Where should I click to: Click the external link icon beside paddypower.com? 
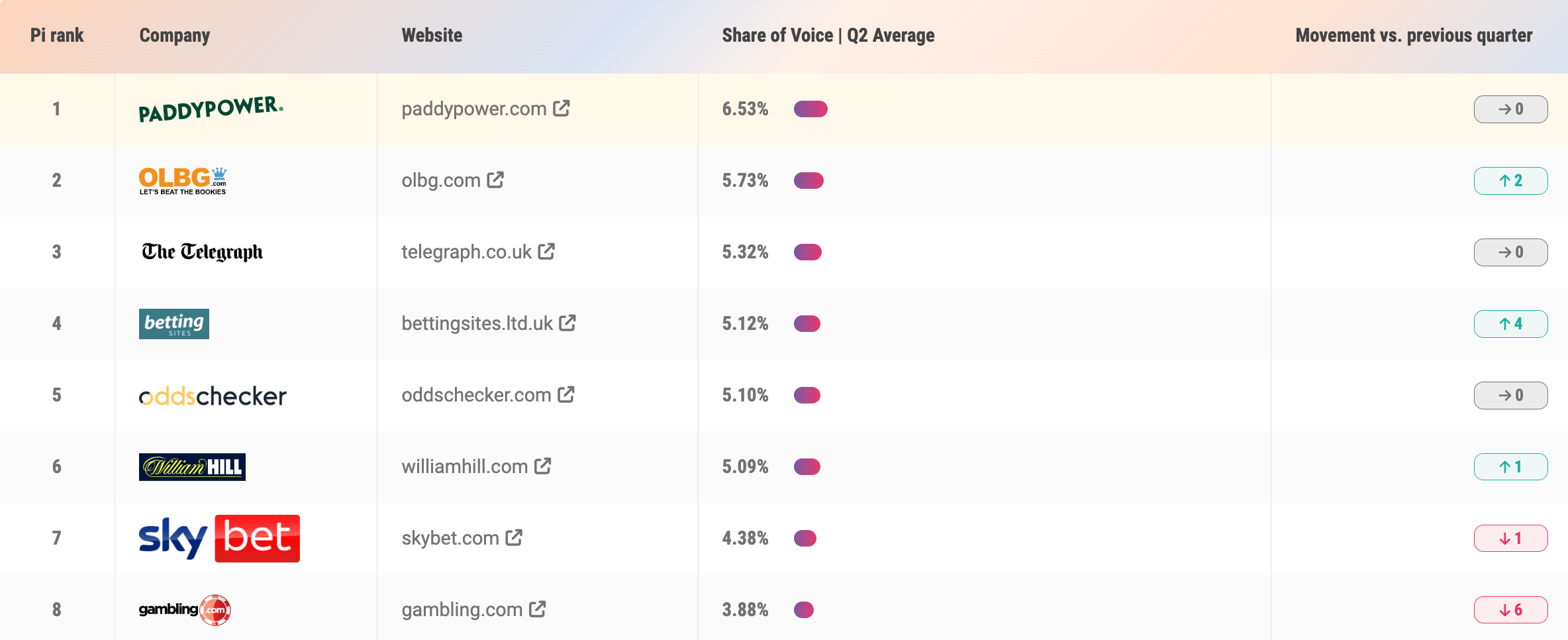pyautogui.click(x=562, y=109)
